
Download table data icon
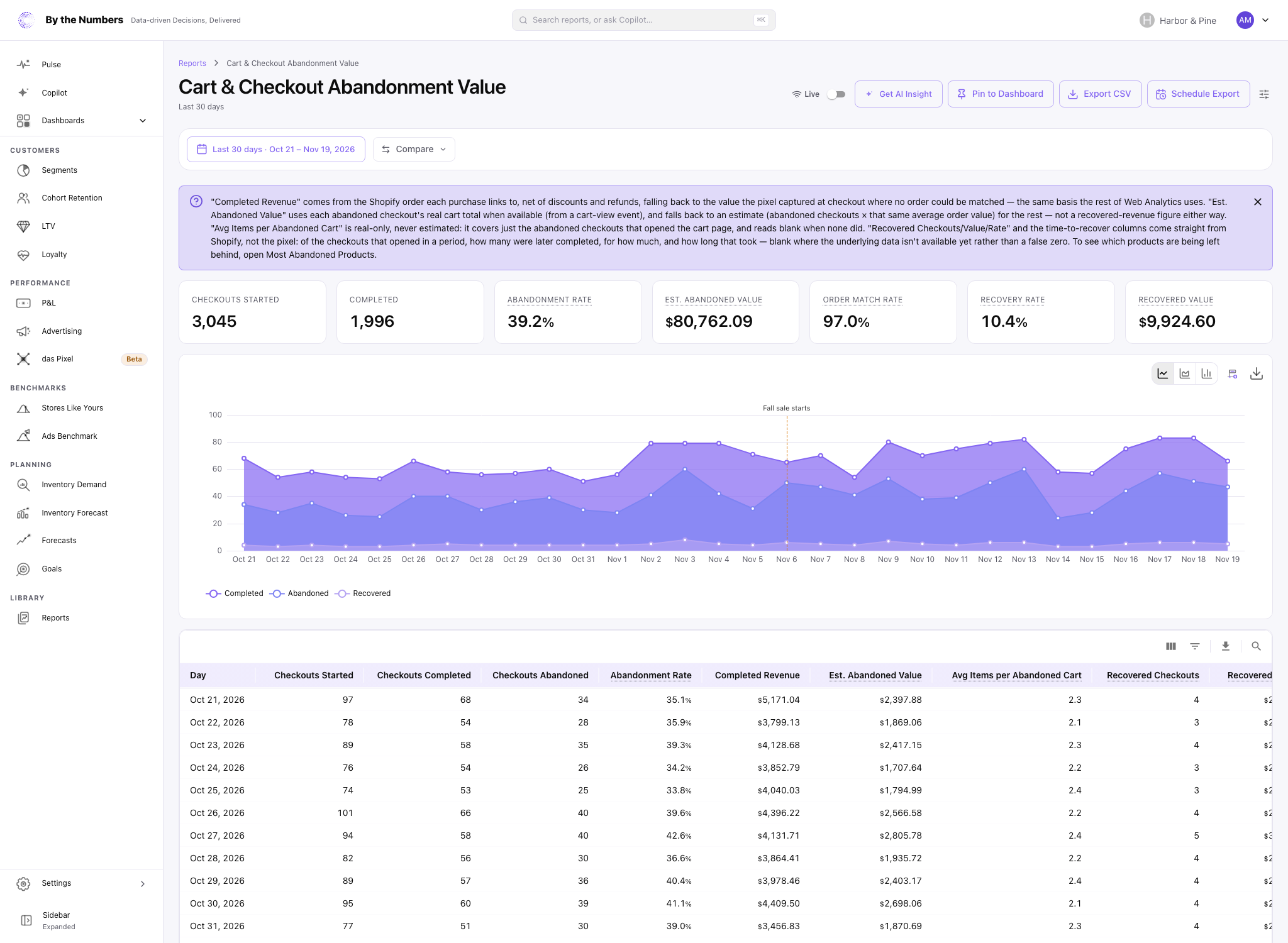pyautogui.click(x=1226, y=646)
